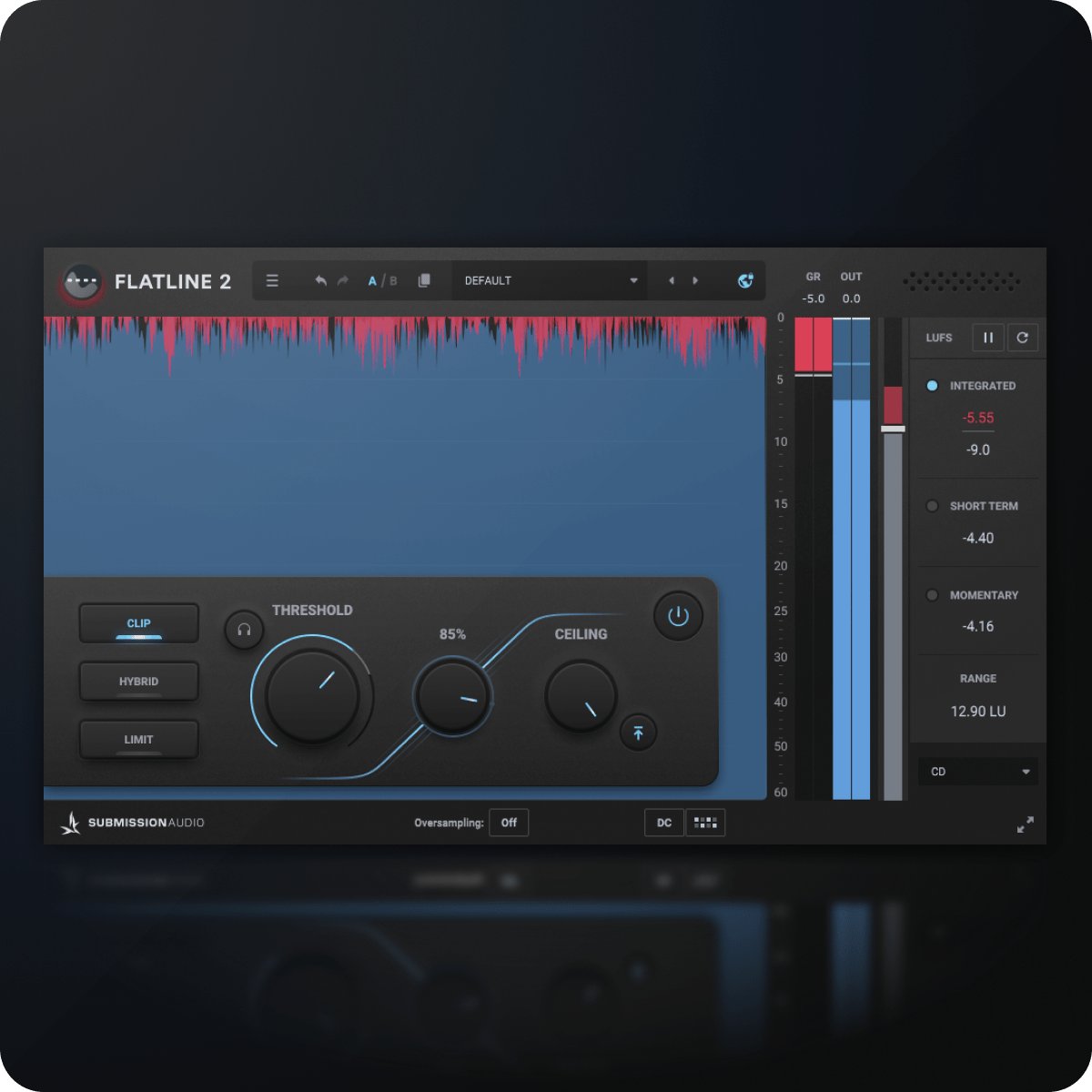Image resolution: width=1092 pixels, height=1092 pixels.
Task: Select CLIP mode
Action: [x=139, y=623]
